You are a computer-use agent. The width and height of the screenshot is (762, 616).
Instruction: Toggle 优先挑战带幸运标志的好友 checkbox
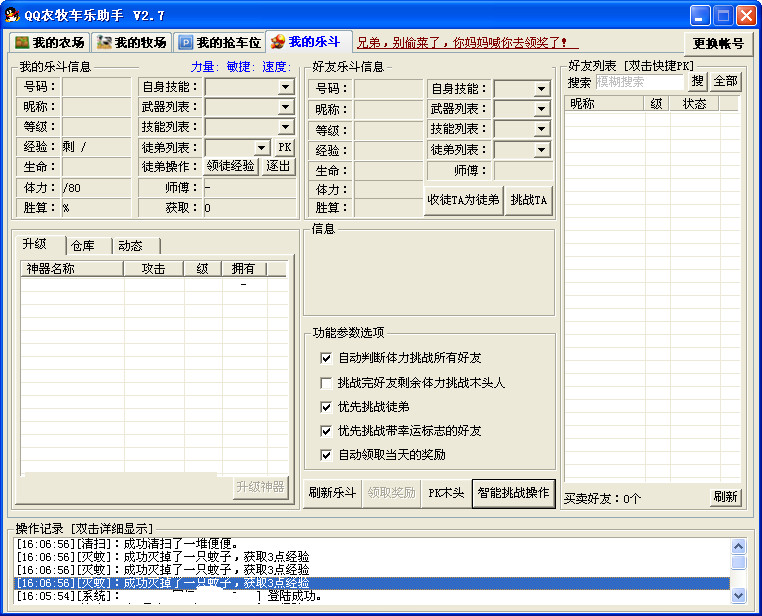[x=326, y=431]
